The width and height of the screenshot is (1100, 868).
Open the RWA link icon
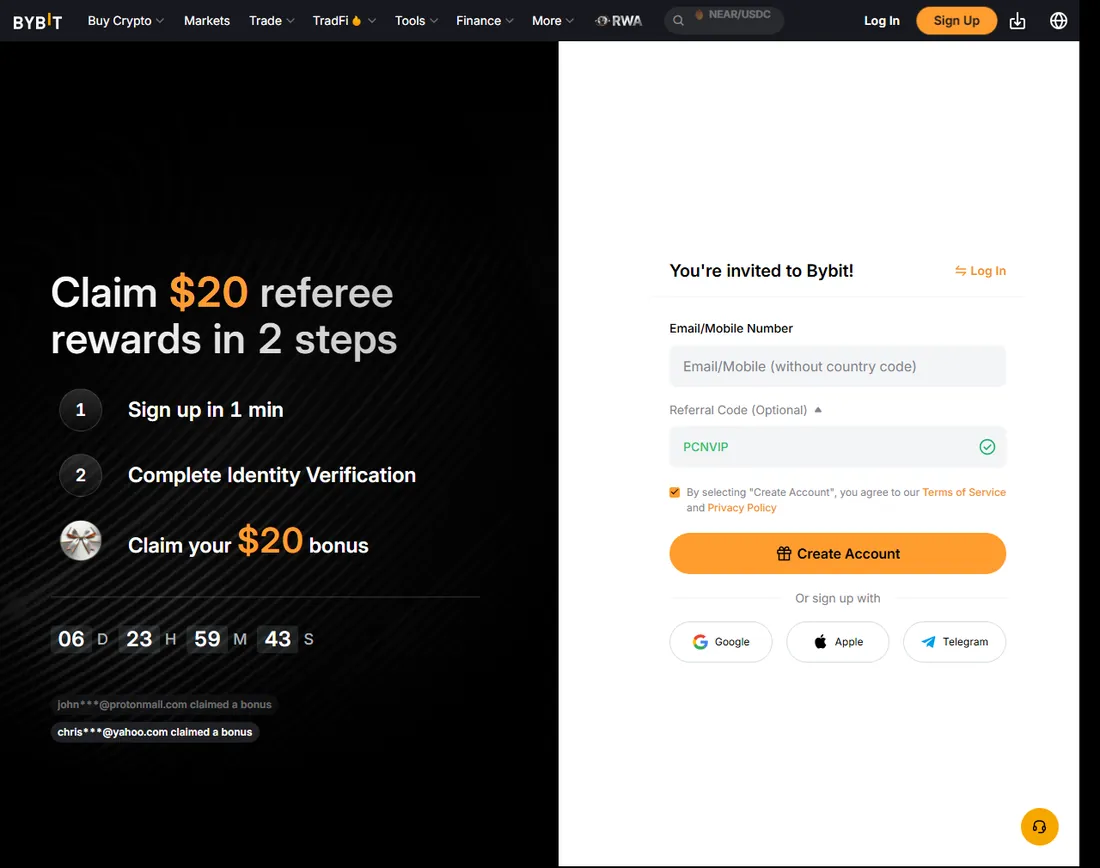pos(618,21)
